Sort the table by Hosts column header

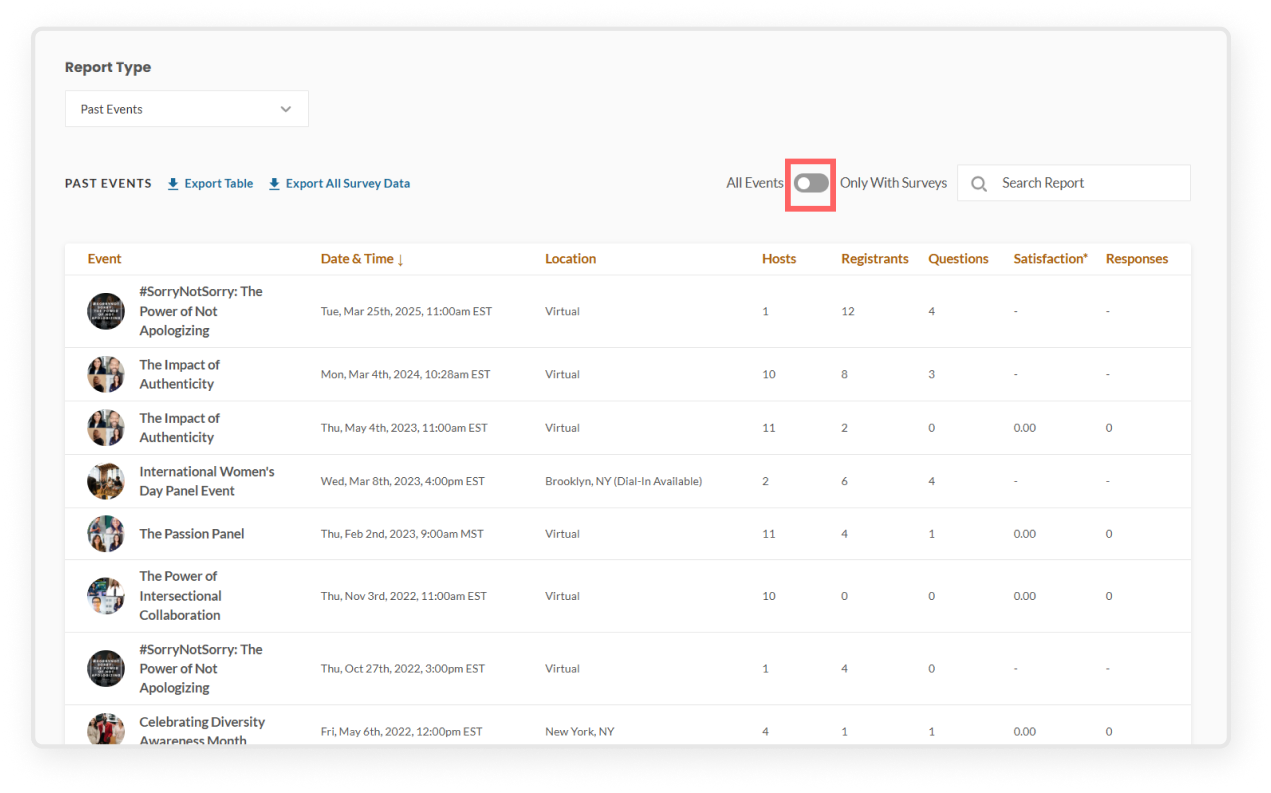[x=779, y=259]
